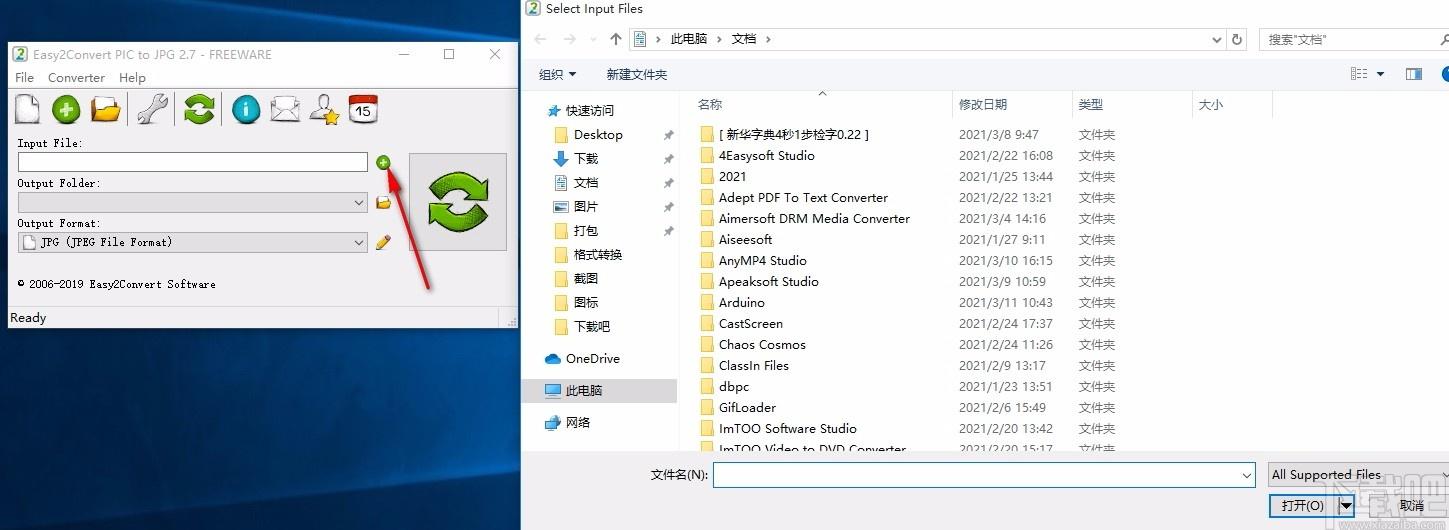The width and height of the screenshot is (1449, 530).
Task: Click the folder icon beside Output Folder
Action: coord(383,202)
